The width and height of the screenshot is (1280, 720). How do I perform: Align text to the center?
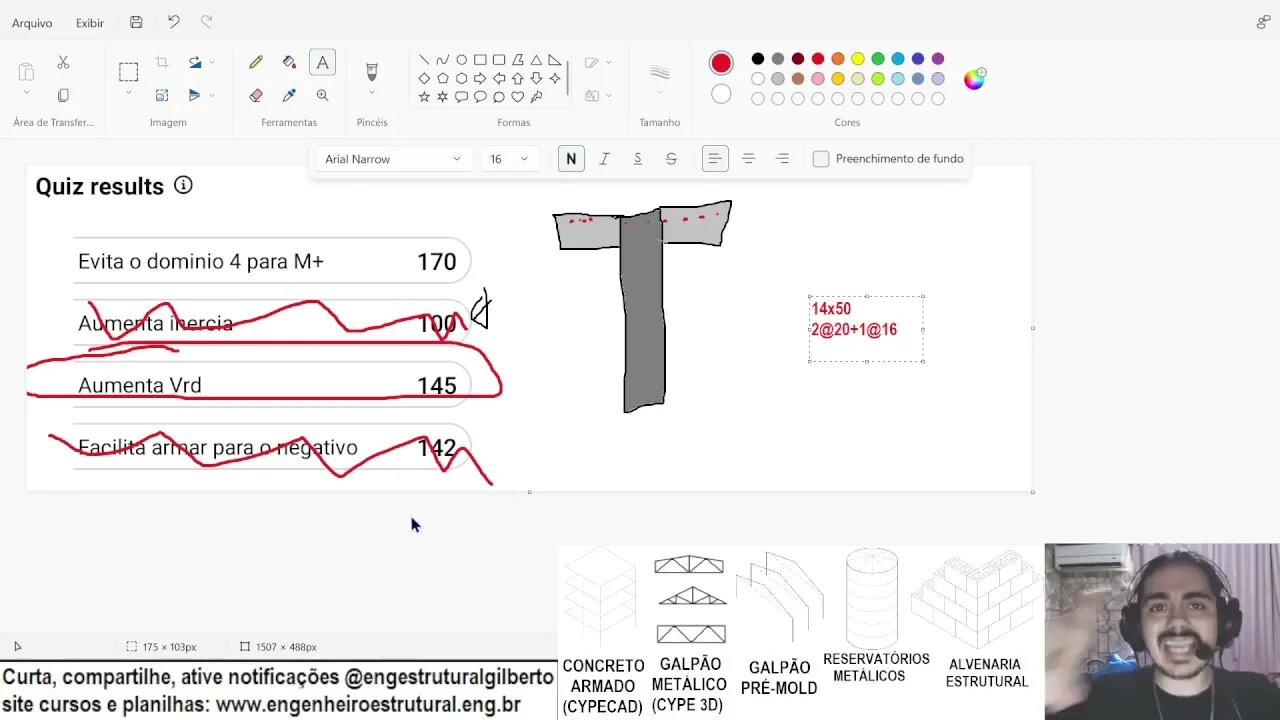pyautogui.click(x=748, y=159)
